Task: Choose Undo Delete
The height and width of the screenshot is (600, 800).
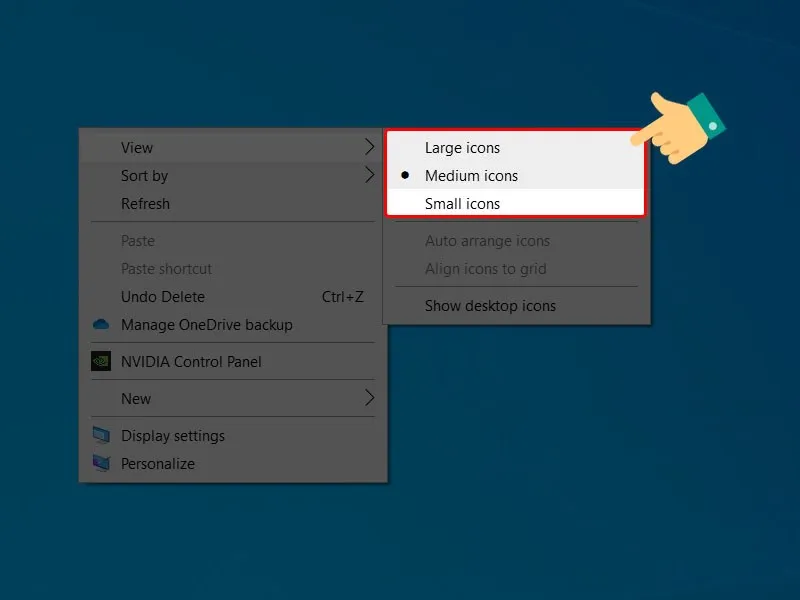Action: point(162,297)
